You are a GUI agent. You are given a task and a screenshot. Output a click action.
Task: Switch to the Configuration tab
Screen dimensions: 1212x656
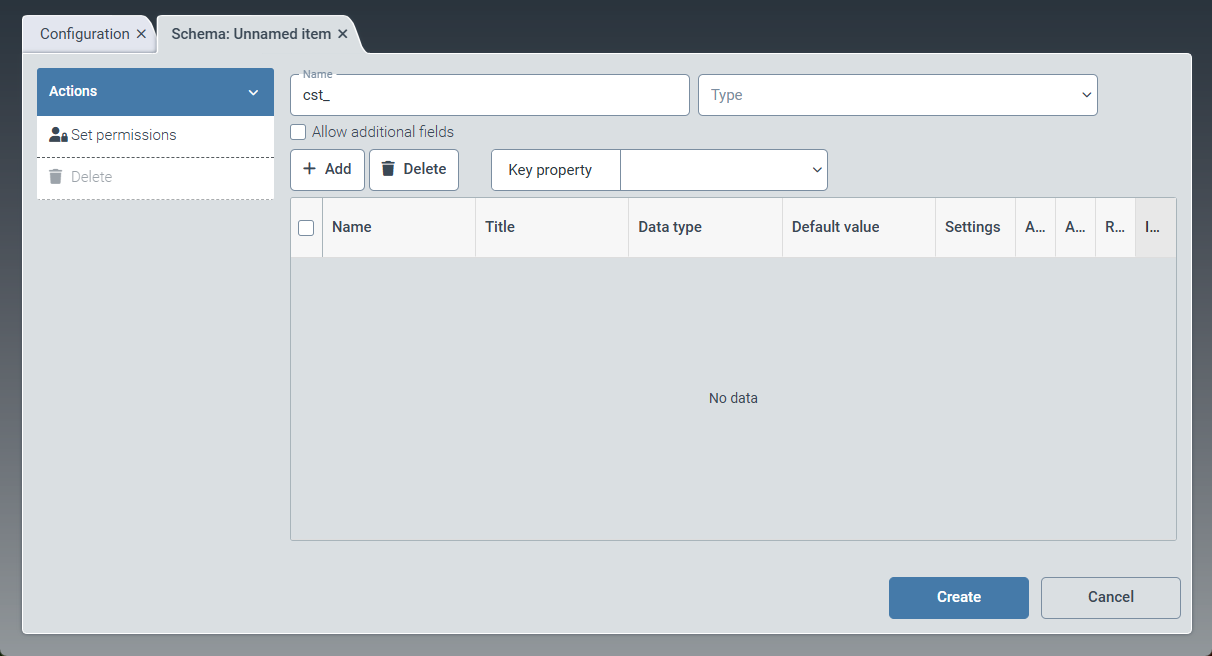pos(84,34)
